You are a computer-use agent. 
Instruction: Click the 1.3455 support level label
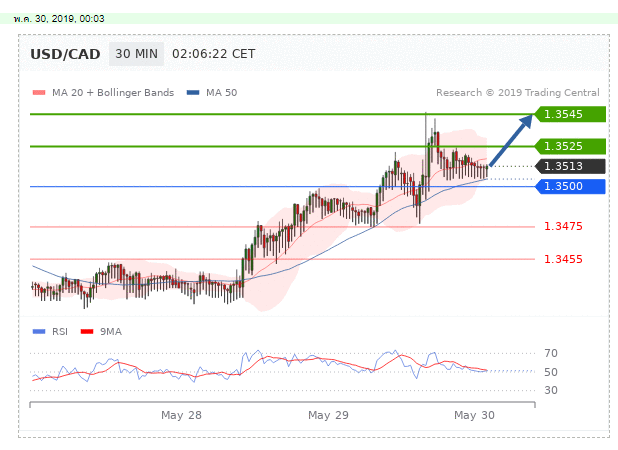coord(563,259)
